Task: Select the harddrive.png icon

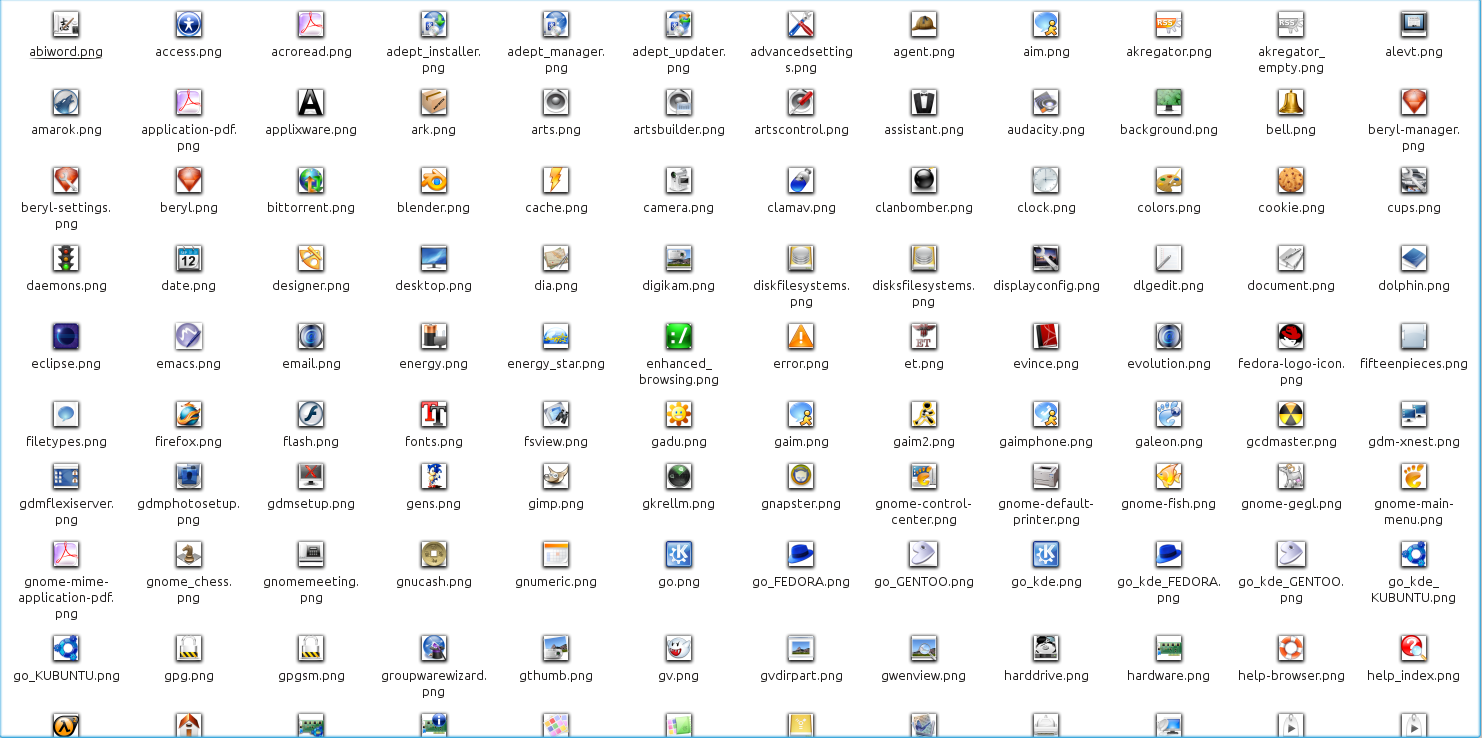Action: click(1046, 648)
